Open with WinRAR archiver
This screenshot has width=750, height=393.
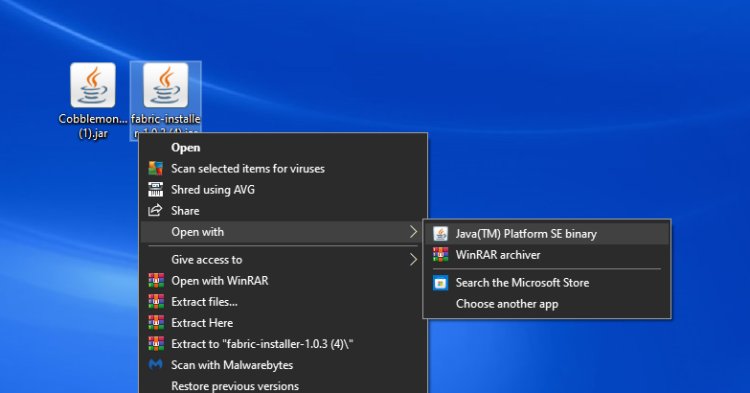click(x=547, y=255)
